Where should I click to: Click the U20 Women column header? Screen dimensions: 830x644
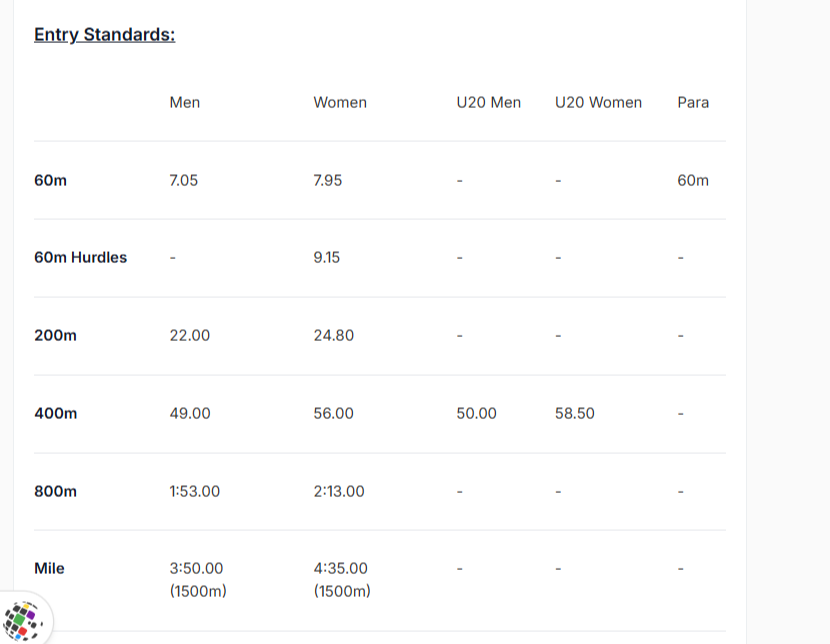click(x=598, y=102)
